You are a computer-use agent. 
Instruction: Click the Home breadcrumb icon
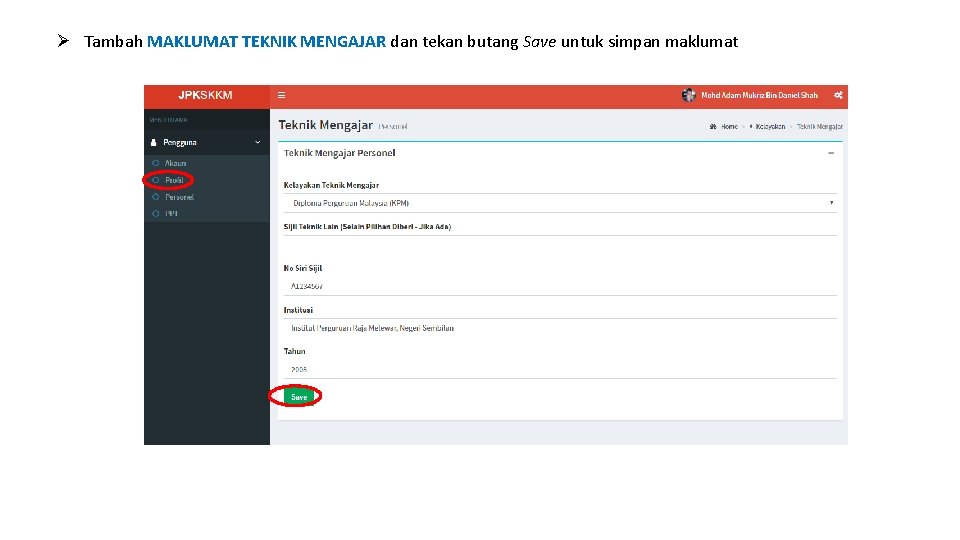pos(713,127)
